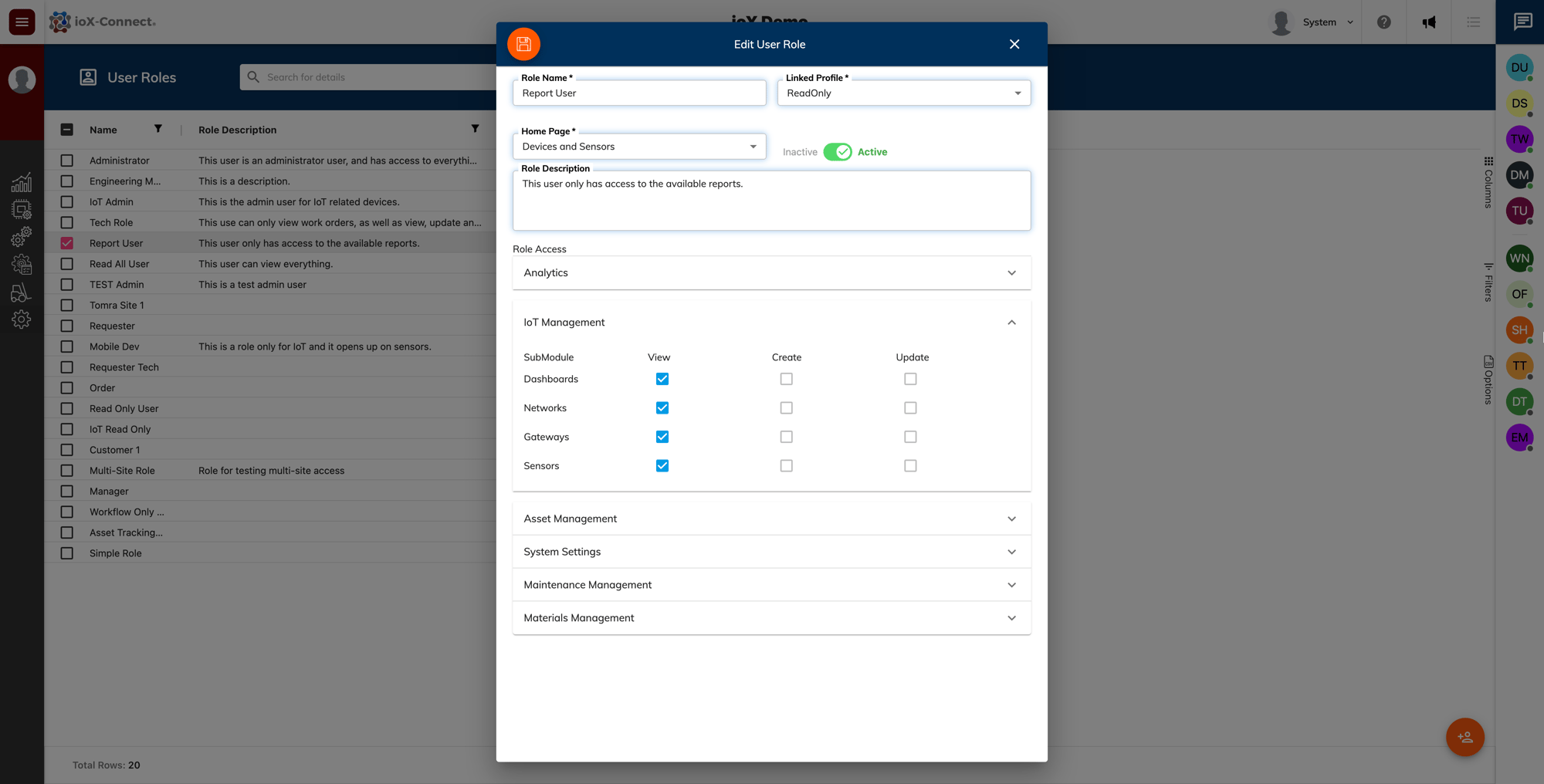Select the IoT devices chip icon in sidebar

pyautogui.click(x=22, y=209)
